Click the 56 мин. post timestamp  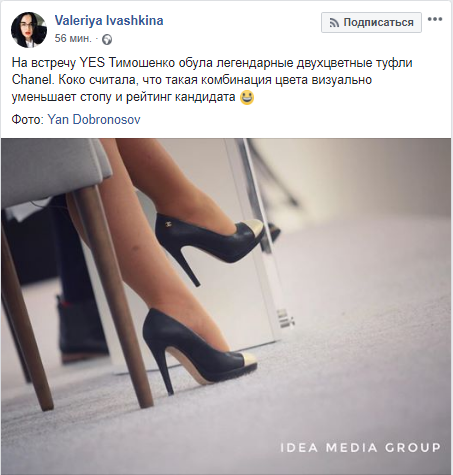[x=73, y=38]
